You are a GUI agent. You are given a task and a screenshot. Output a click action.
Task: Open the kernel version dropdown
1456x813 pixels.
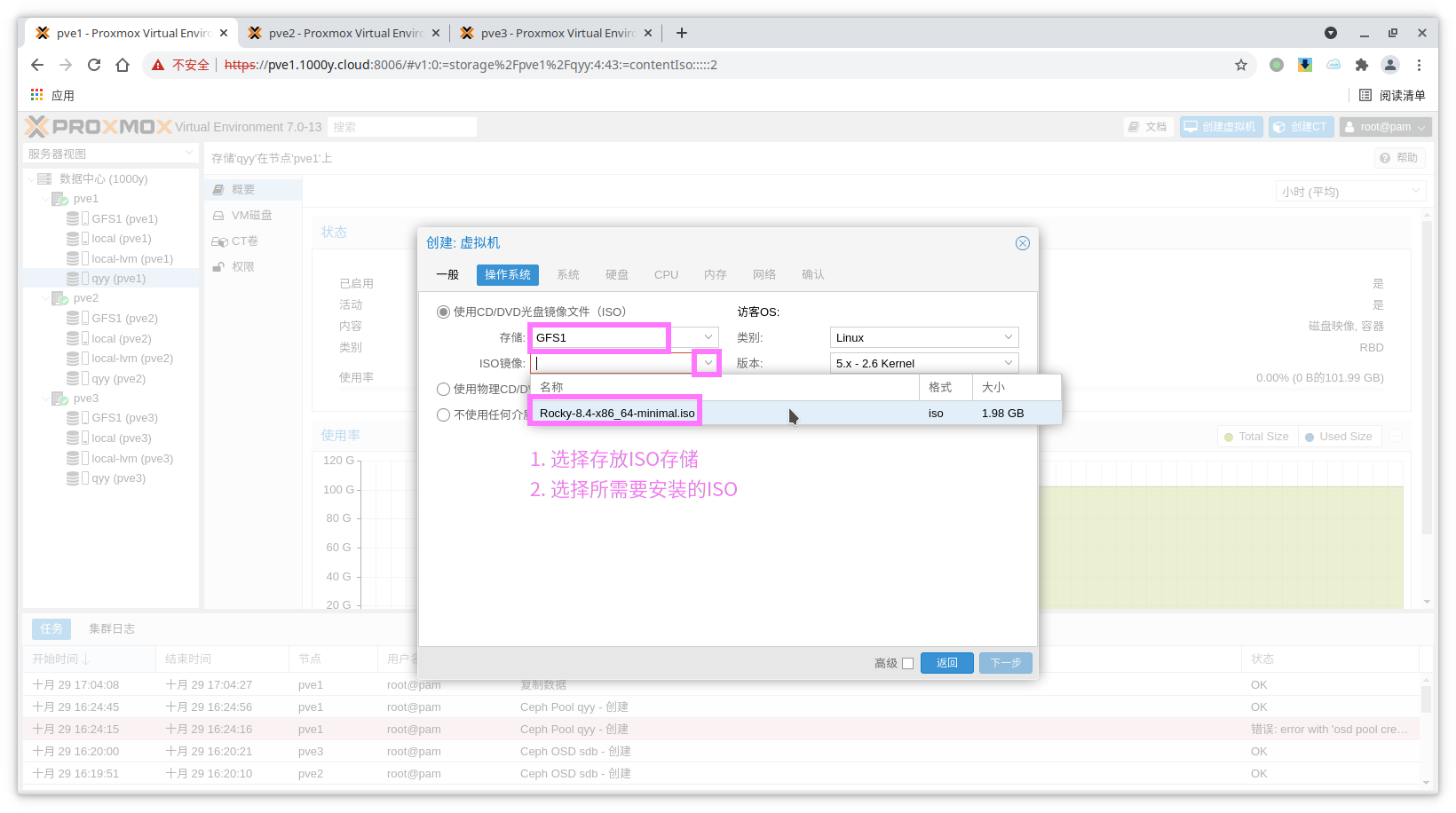point(923,363)
